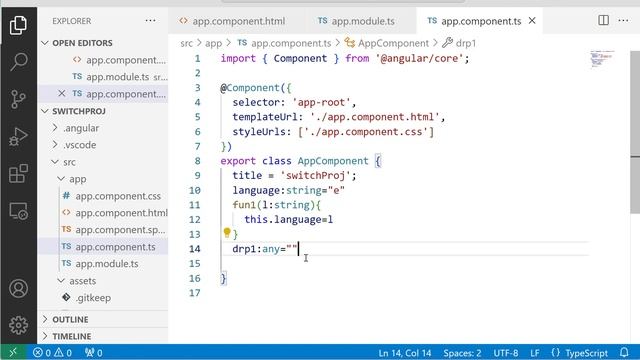Screen dimensions: 640x360
Task: Open Explorer Views and More Actions ellipsis
Action: point(150,21)
